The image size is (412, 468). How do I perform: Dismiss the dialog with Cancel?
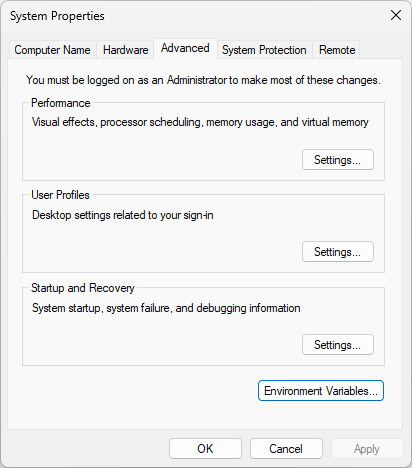pyautogui.click(x=286, y=449)
